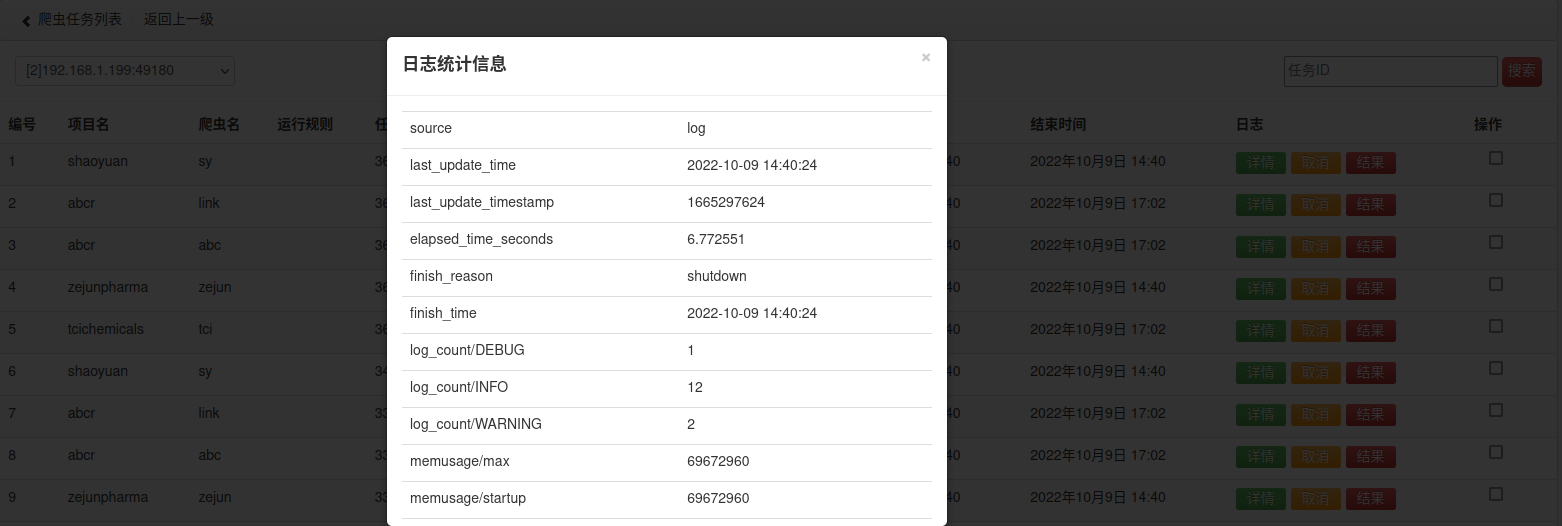Tick the checkbox for row 1
Screen dimensions: 1562x526
click(x=1496, y=158)
